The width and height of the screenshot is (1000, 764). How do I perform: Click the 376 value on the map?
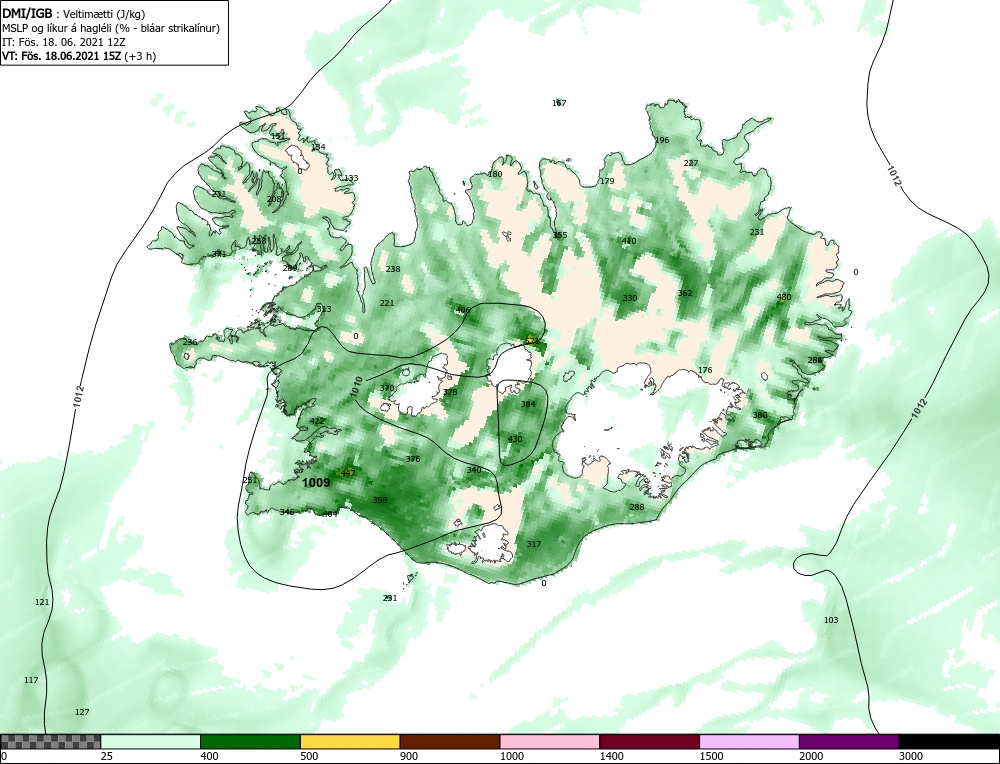pyautogui.click(x=413, y=459)
